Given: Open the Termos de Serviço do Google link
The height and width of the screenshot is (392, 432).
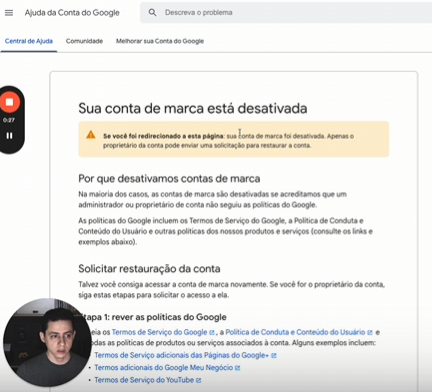Looking at the screenshot, I should (x=159, y=332).
